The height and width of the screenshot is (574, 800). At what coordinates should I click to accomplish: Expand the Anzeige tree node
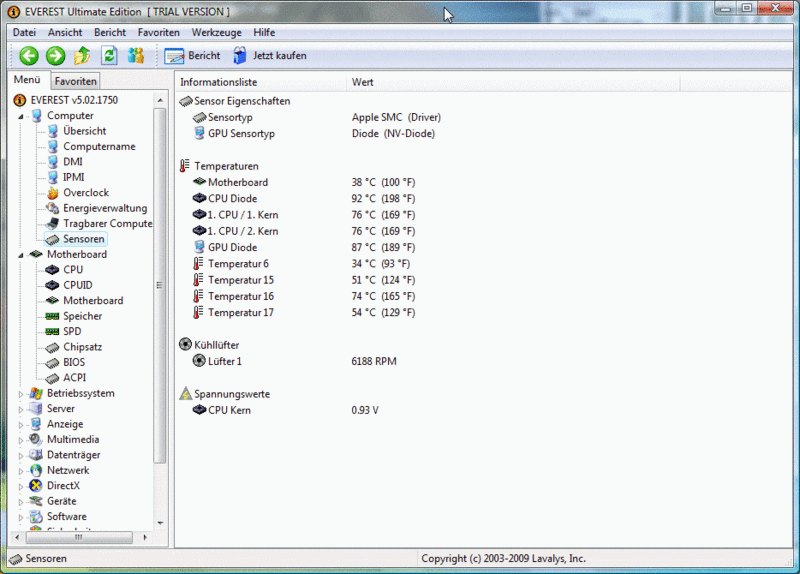coord(21,425)
